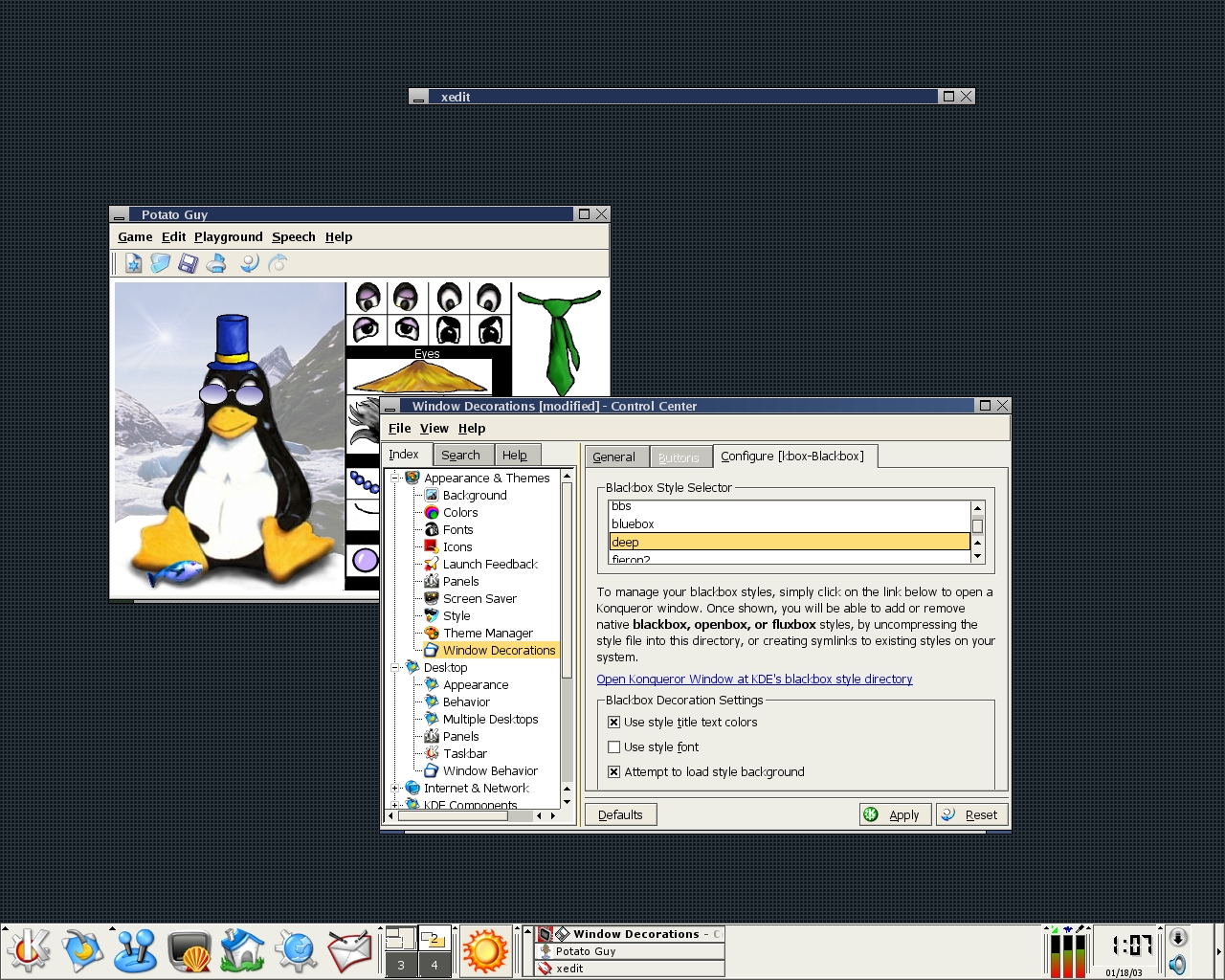Open the Speech menu in Potato Guy
The height and width of the screenshot is (980, 1225).
tap(293, 237)
